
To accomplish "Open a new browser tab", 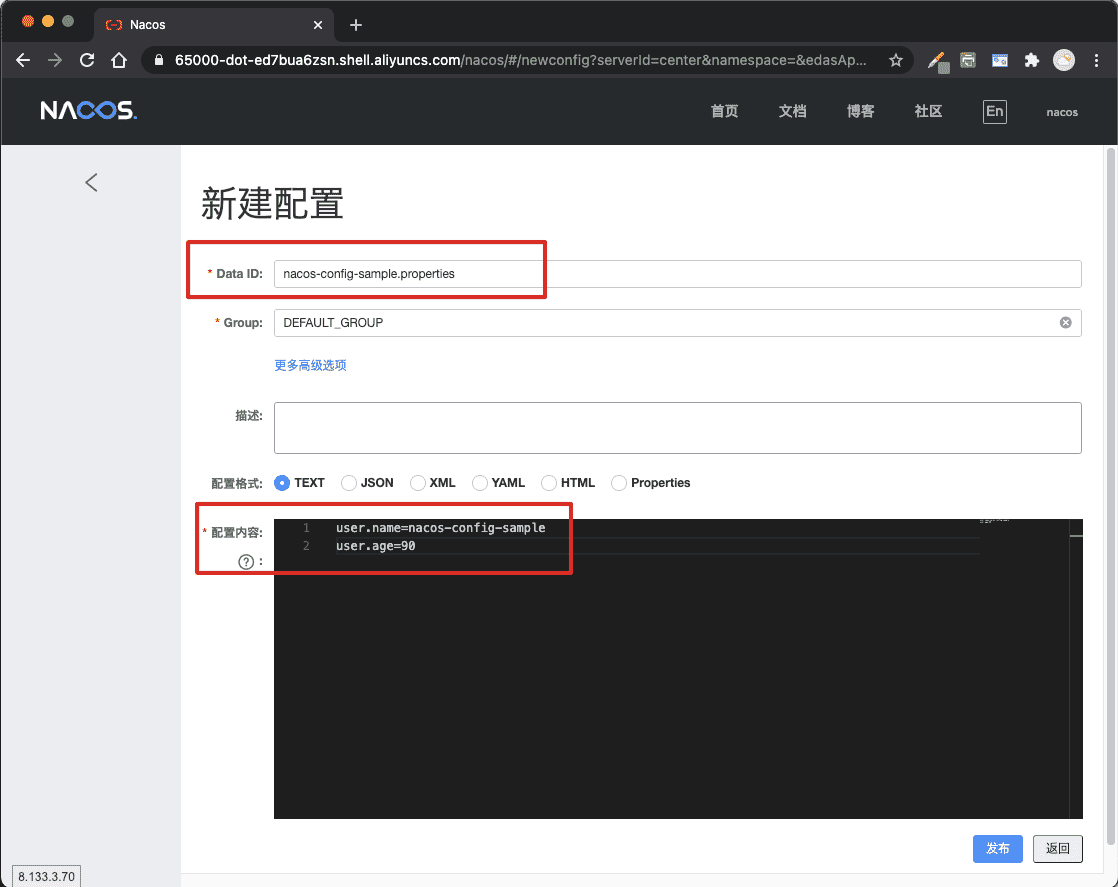I will coord(356,25).
